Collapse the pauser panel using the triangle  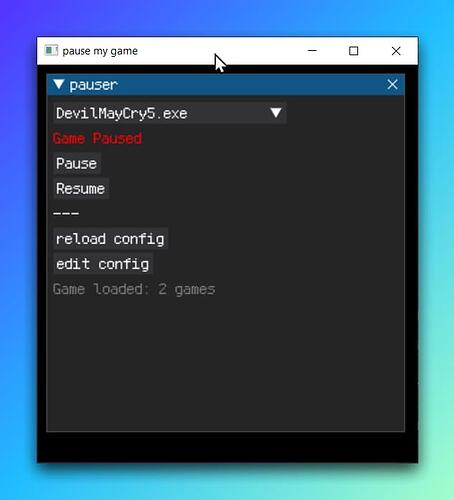coord(59,84)
